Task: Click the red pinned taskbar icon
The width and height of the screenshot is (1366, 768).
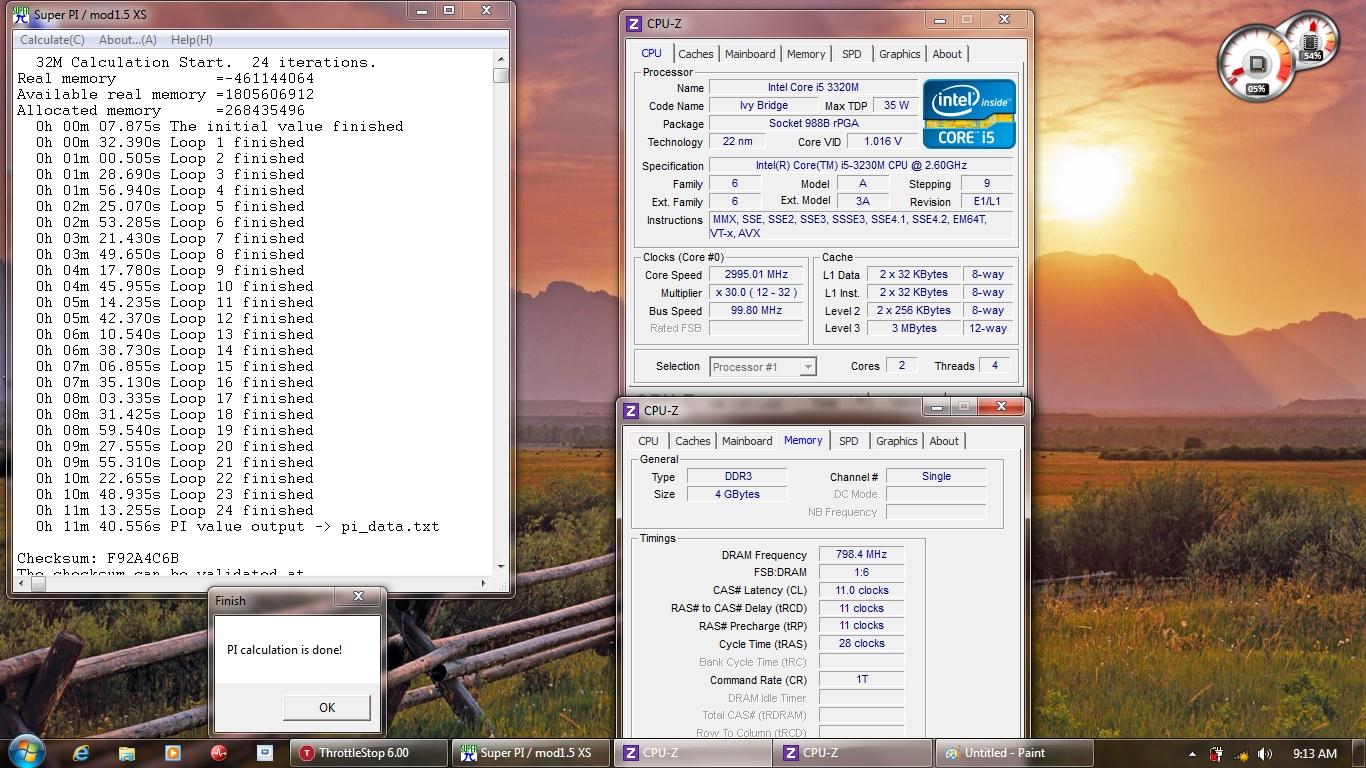Action: point(219,753)
